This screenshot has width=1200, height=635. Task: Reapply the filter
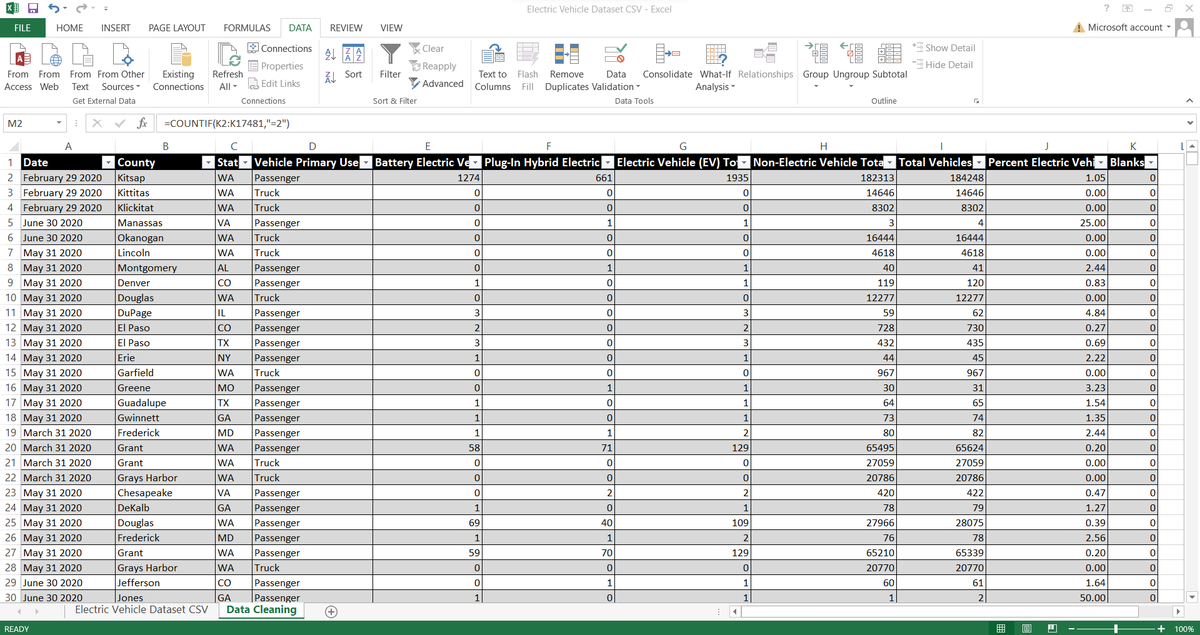(x=433, y=66)
